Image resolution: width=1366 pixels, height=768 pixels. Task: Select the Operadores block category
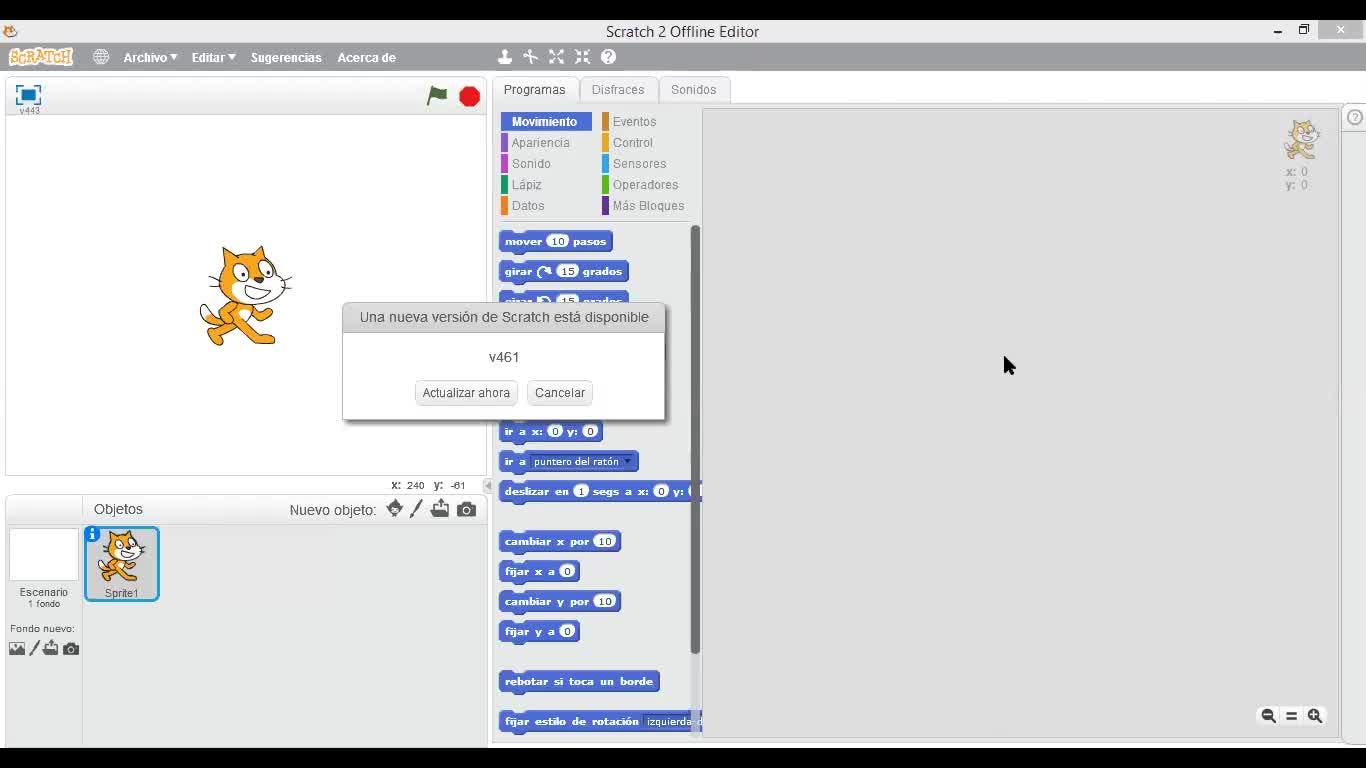pyautogui.click(x=646, y=184)
